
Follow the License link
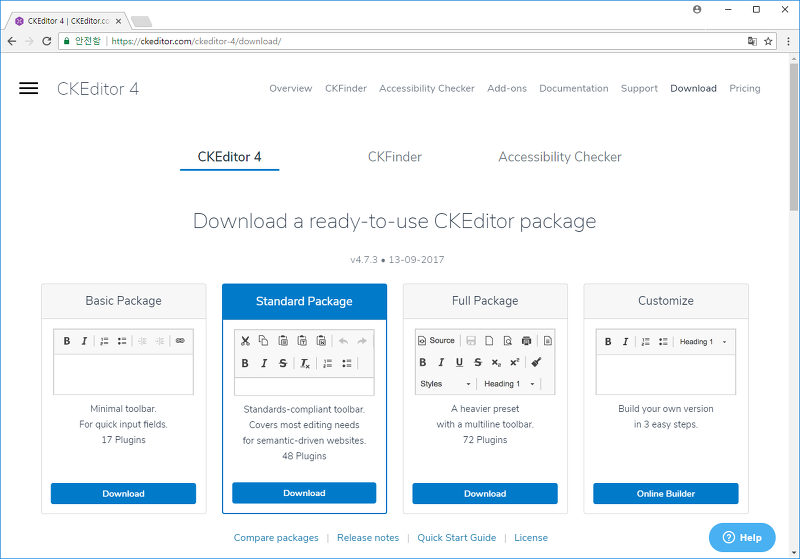531,538
